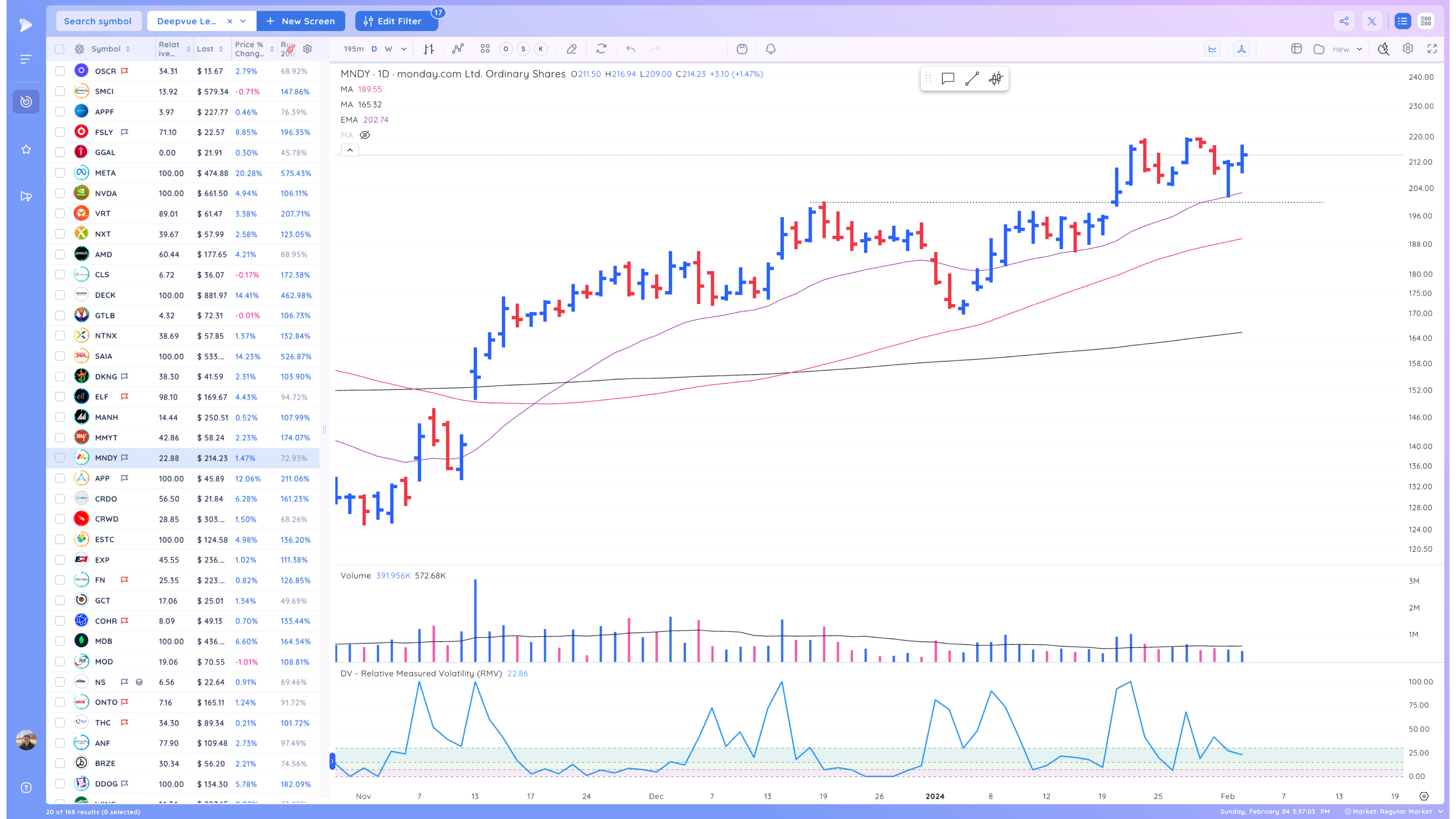Tick the select-all header checkbox

point(59,49)
